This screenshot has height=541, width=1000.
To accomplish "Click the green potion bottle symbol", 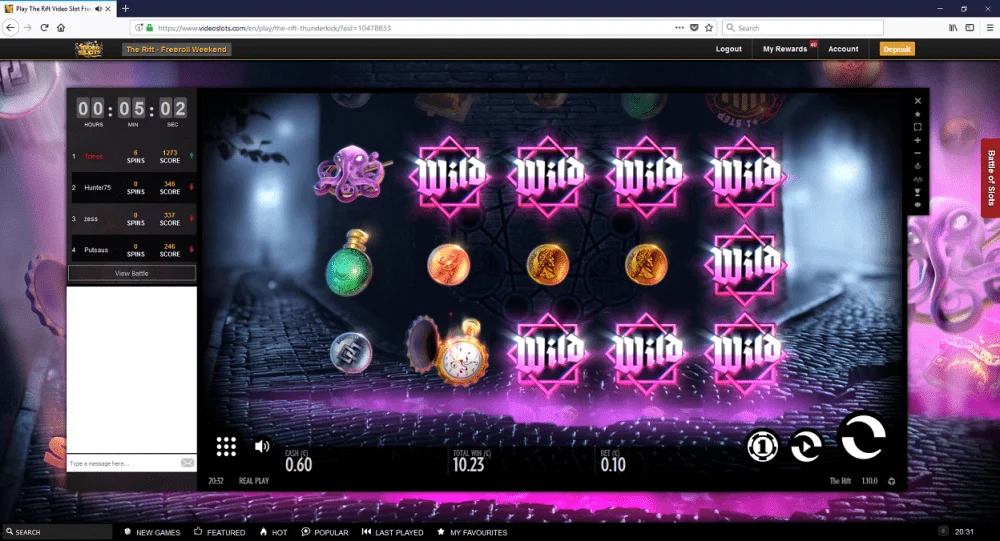I will click(349, 263).
